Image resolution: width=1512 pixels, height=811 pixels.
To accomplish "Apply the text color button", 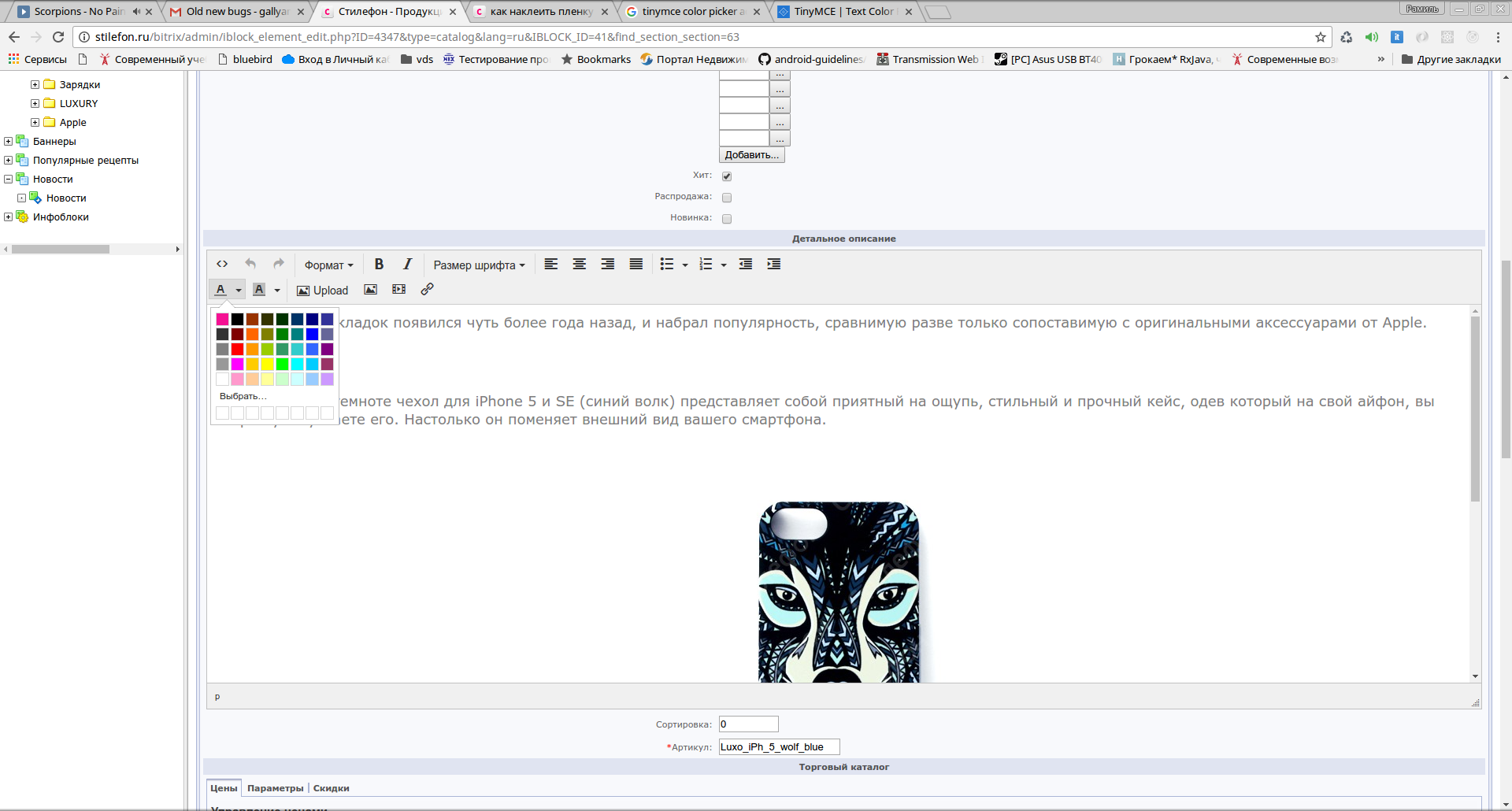I will coord(220,290).
